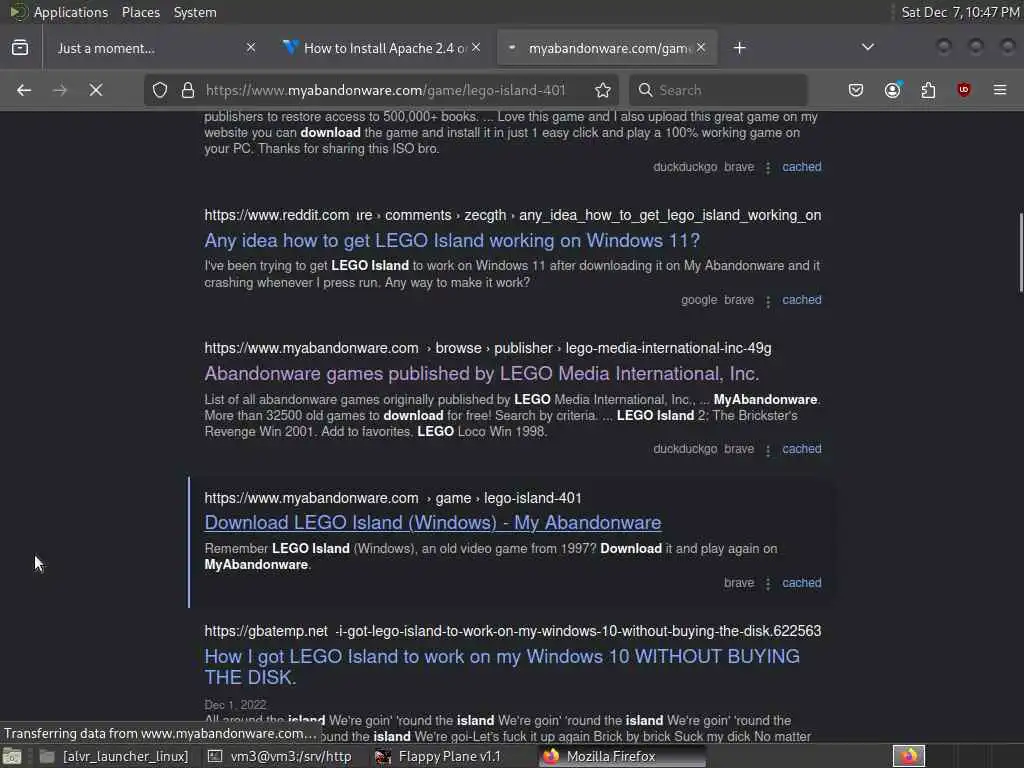Open the Applications menu

click(x=71, y=12)
